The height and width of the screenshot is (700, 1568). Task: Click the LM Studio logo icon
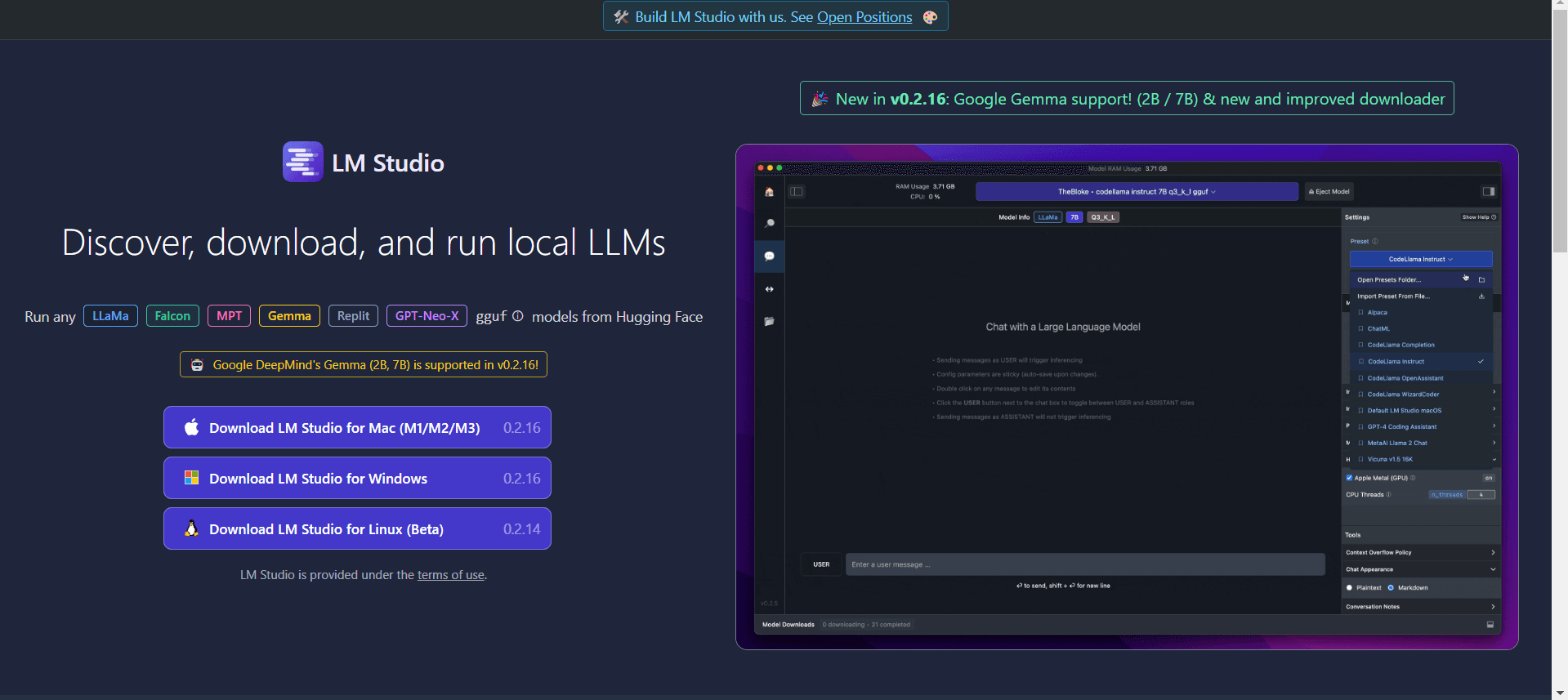pyautogui.click(x=303, y=162)
